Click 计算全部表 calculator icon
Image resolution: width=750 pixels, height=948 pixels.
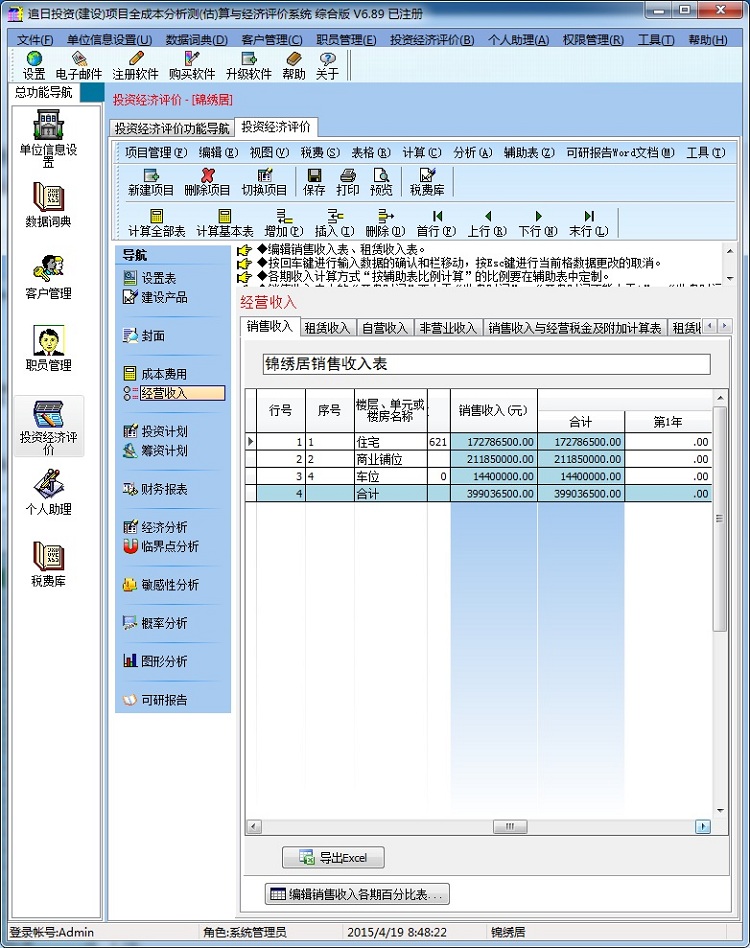coord(157,223)
